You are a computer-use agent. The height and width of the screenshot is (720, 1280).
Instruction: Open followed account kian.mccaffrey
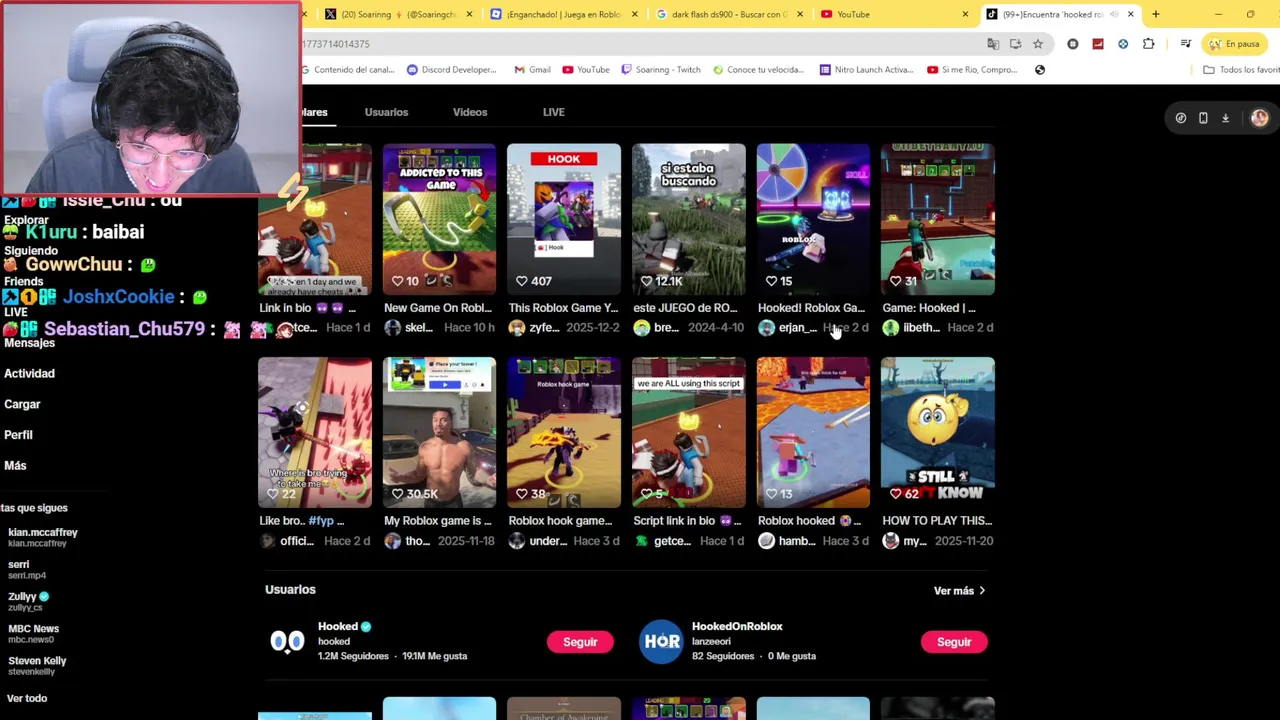[x=42, y=537]
